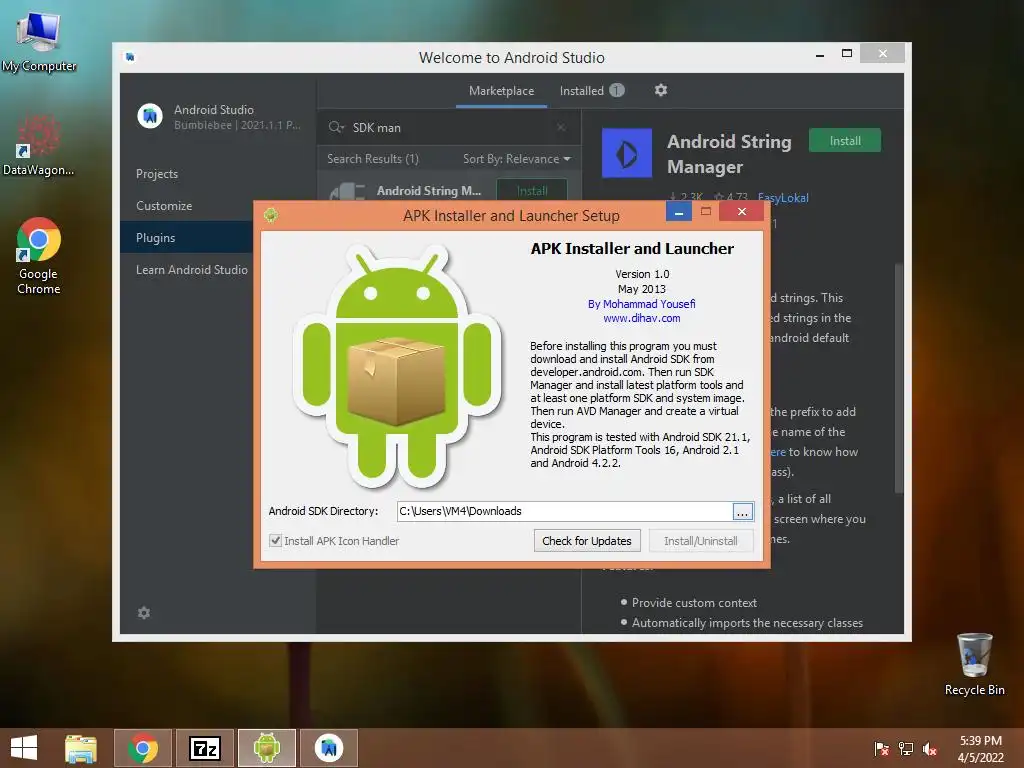Click the network tray icon
This screenshot has width=1024, height=768.
point(906,748)
